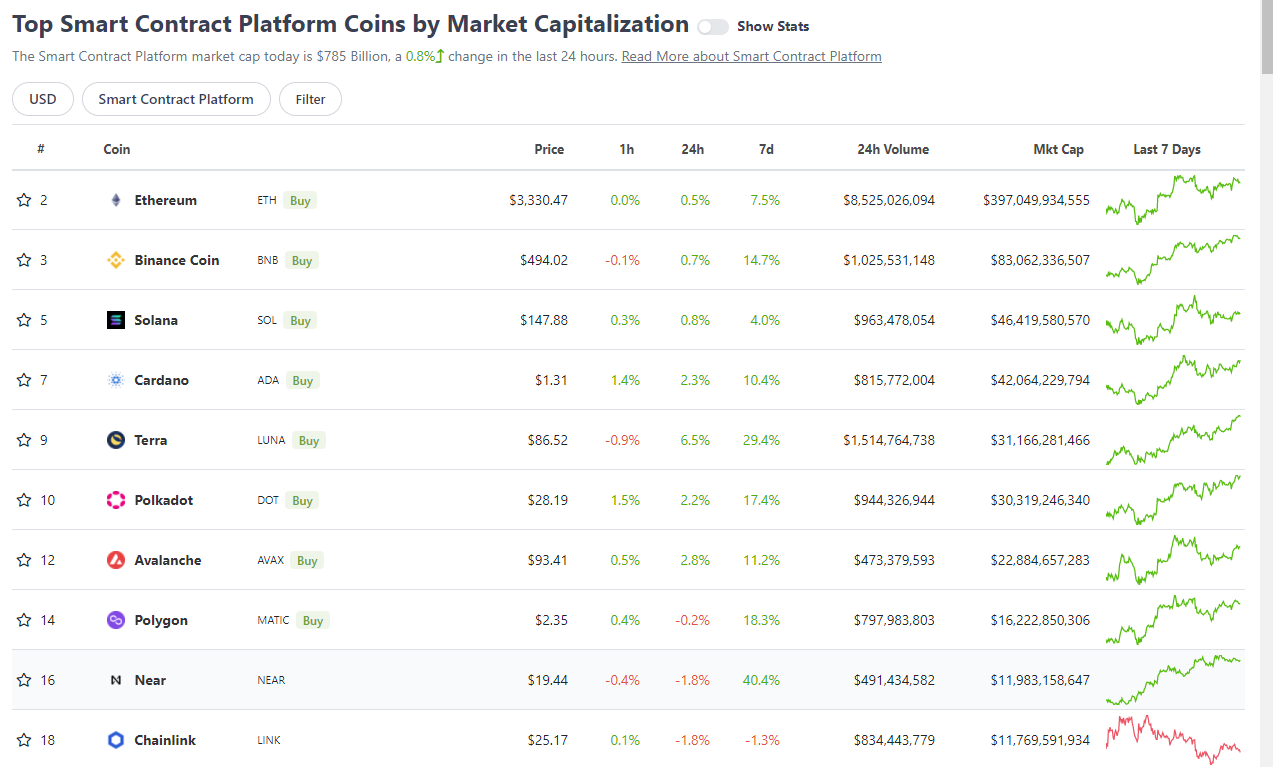1273x767 pixels.
Task: Open Near's 7-day sparkline chart
Action: tap(1173, 680)
